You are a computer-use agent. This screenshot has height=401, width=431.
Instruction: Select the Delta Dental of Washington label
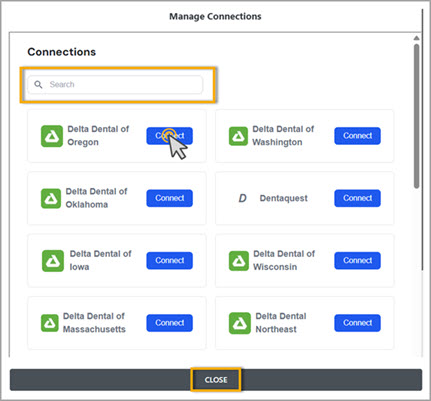pos(283,136)
